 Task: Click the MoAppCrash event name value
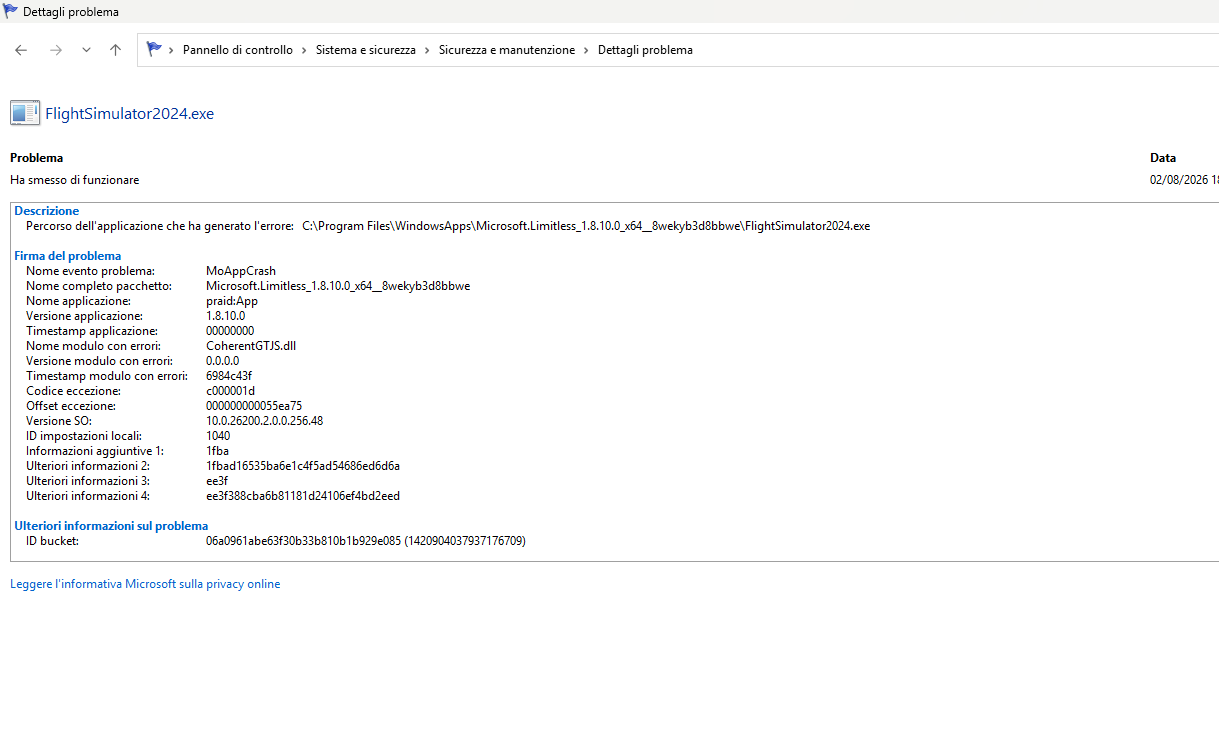pyautogui.click(x=241, y=271)
